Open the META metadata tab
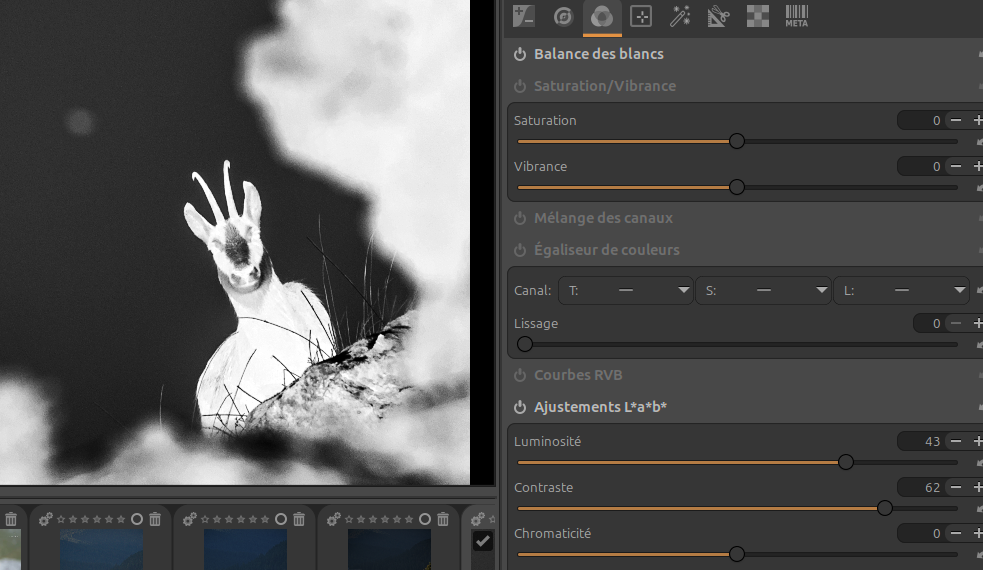 pos(796,16)
